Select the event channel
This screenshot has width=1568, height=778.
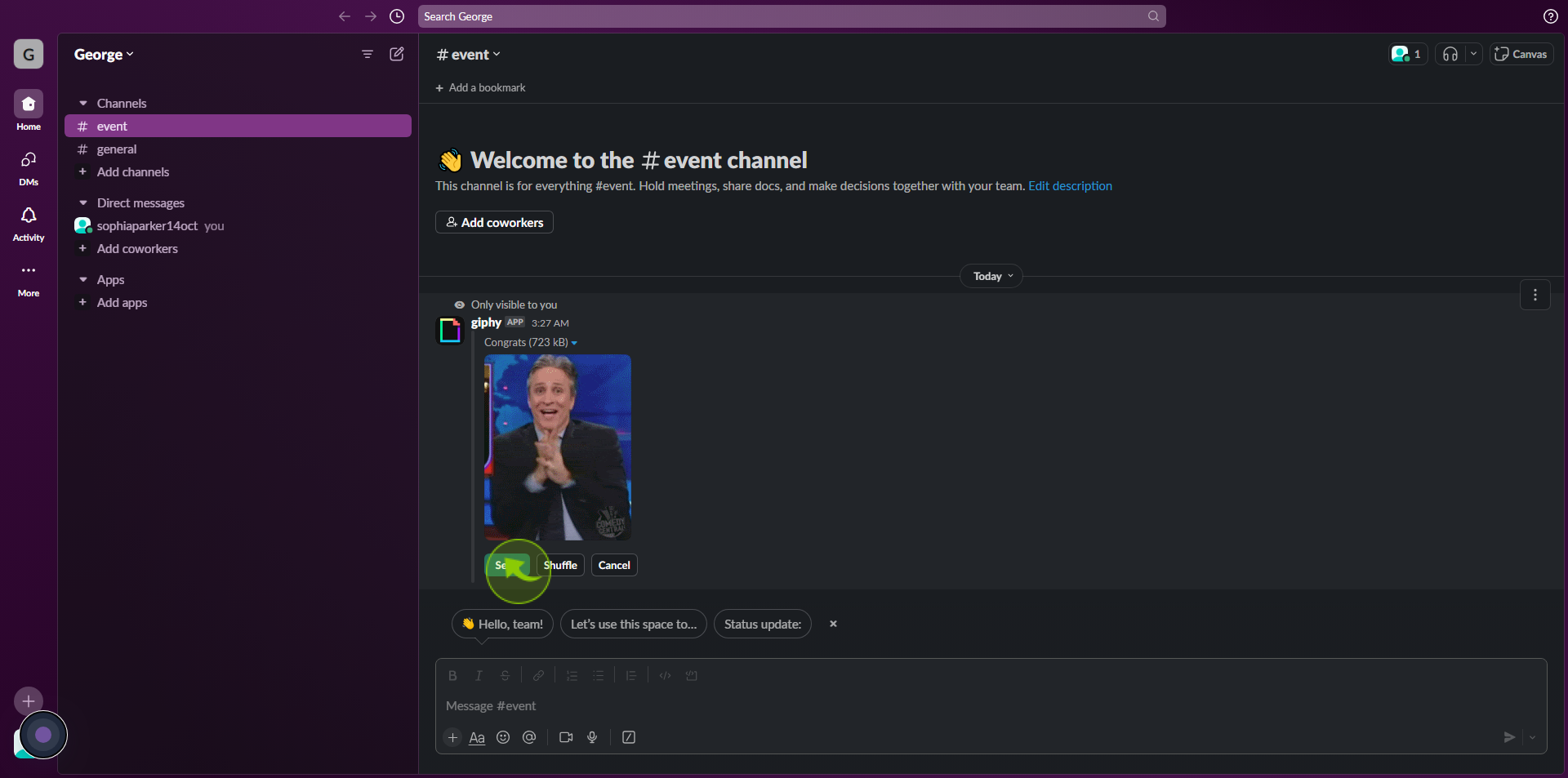coord(238,126)
